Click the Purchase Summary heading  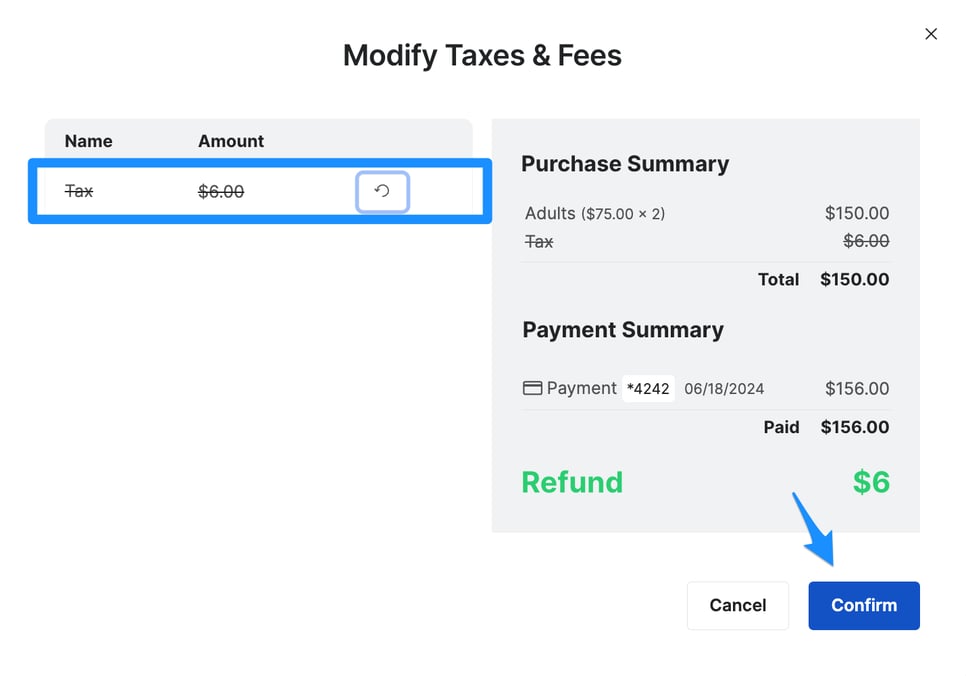(x=625, y=163)
